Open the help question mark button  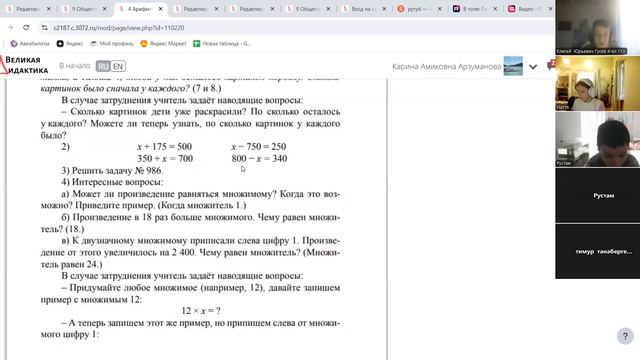coord(625,336)
